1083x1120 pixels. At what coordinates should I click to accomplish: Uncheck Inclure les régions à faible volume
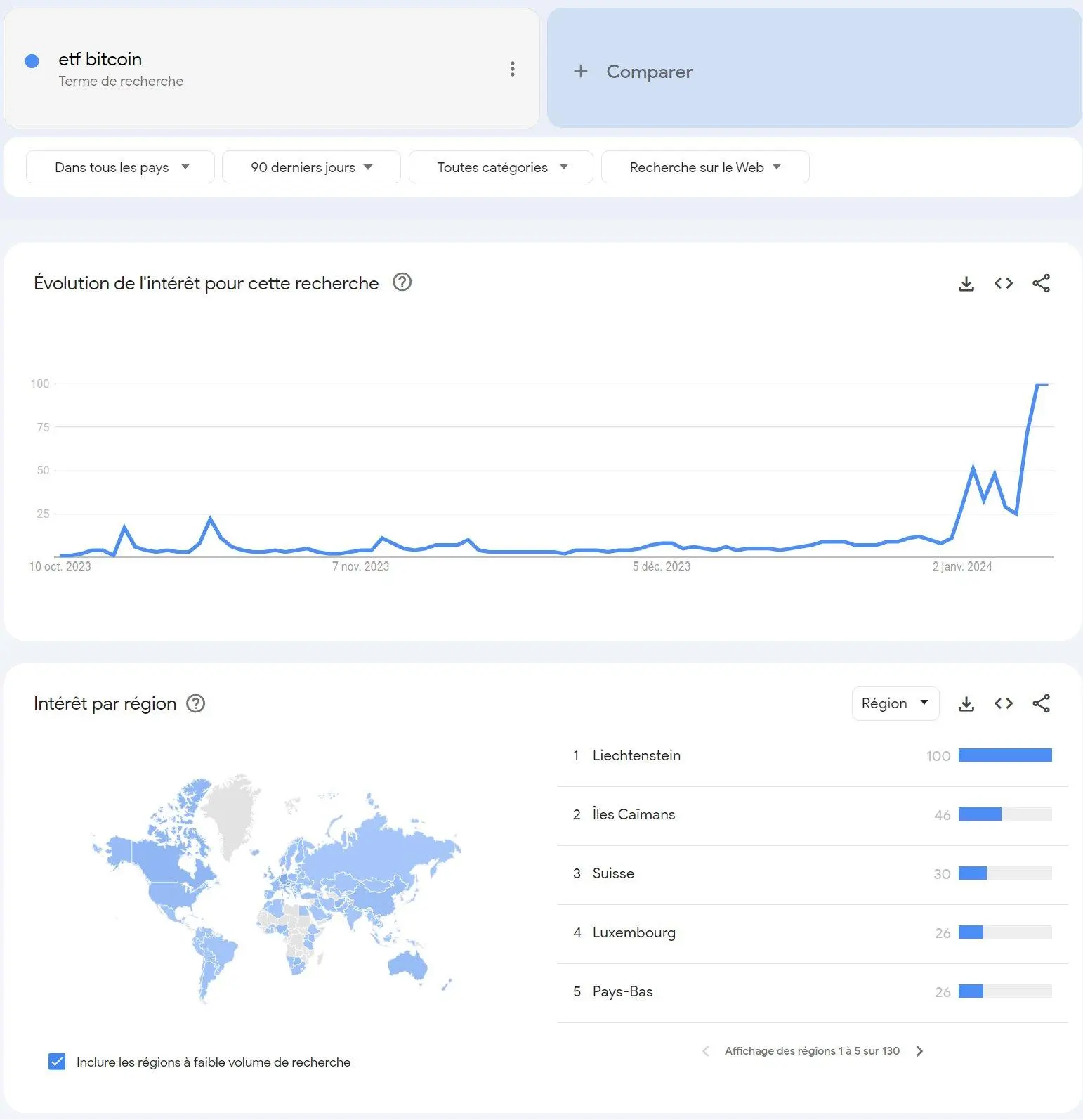tap(57, 1062)
